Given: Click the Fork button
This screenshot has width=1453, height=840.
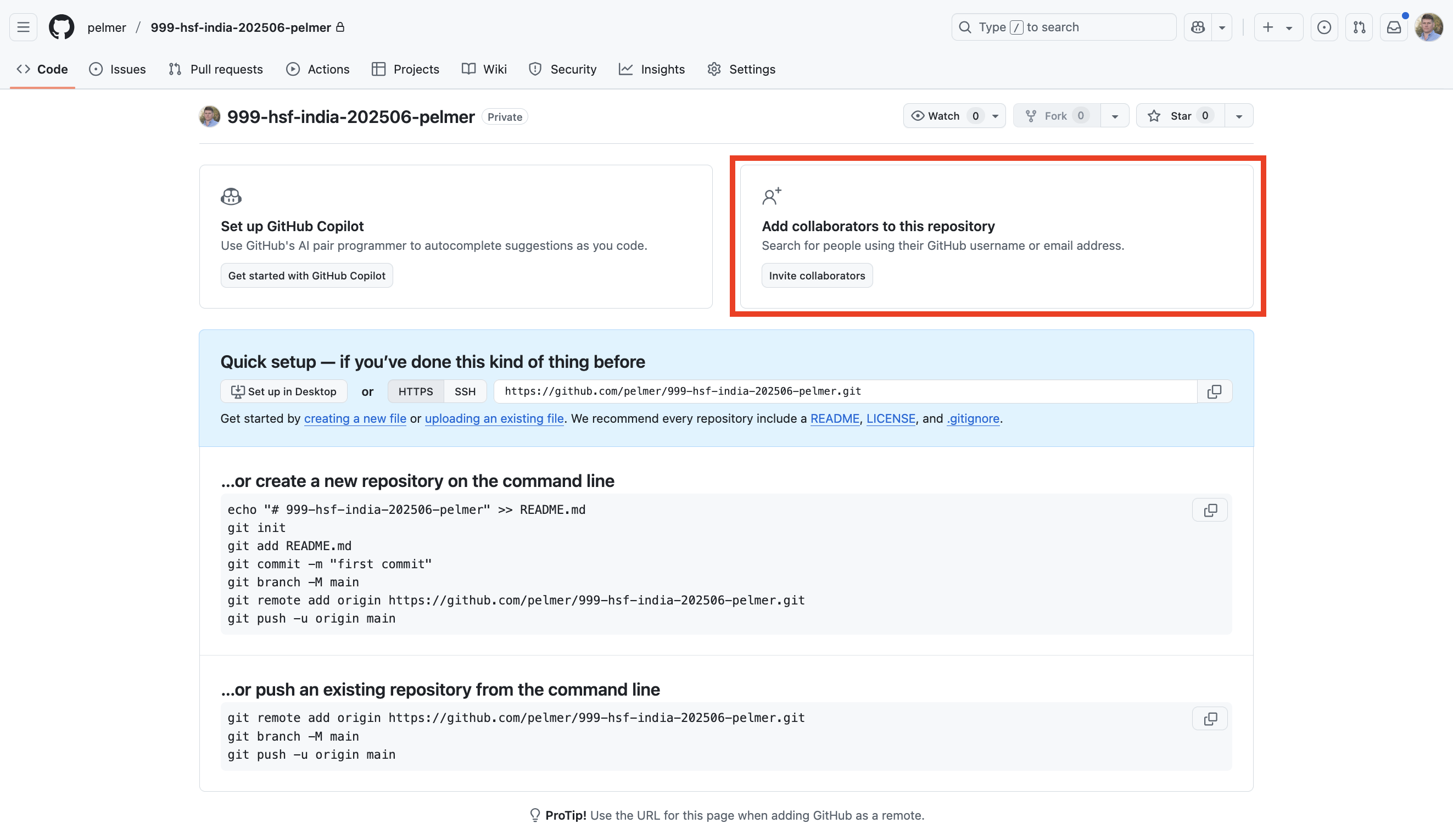Looking at the screenshot, I should coord(1057,116).
